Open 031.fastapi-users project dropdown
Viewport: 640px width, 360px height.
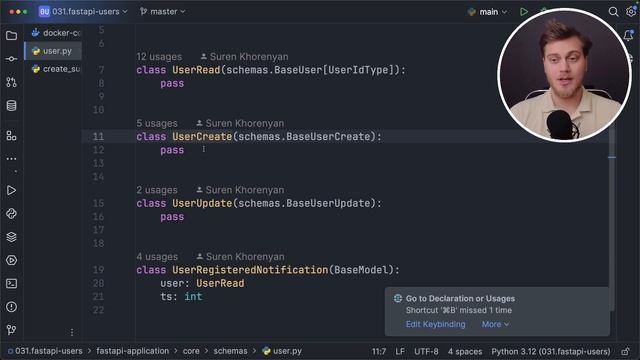coord(83,11)
